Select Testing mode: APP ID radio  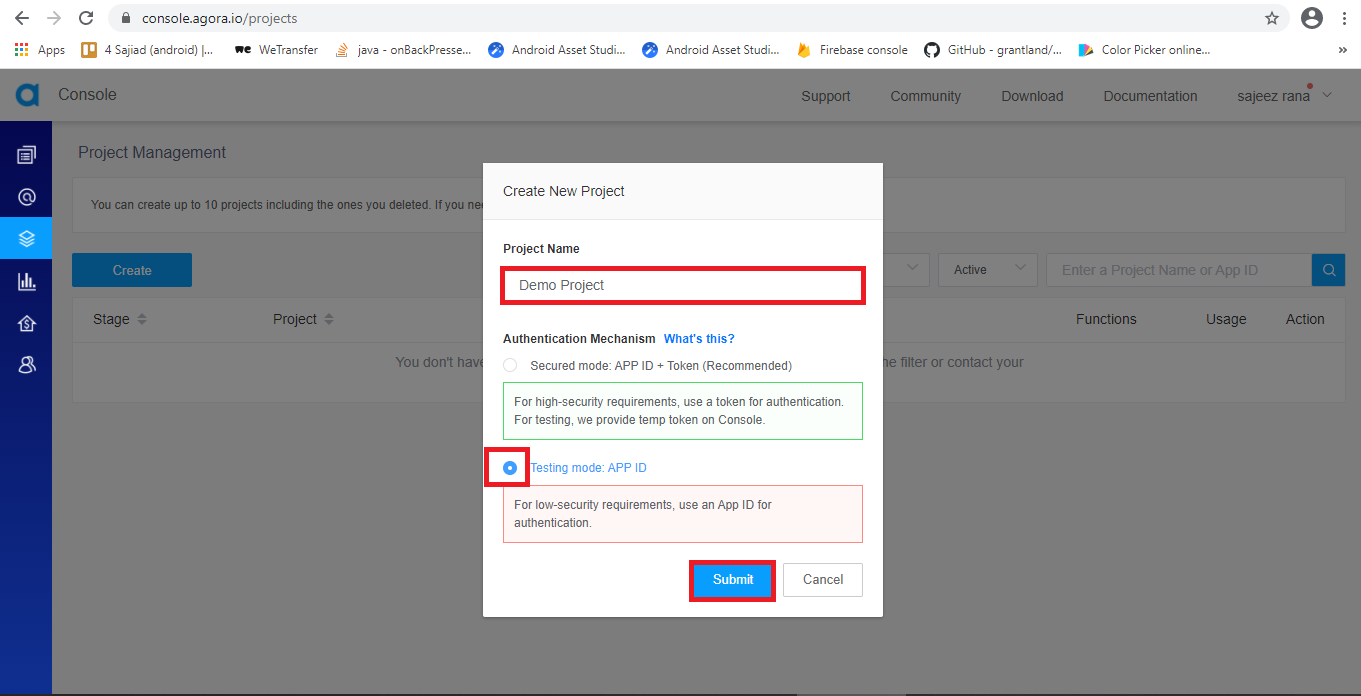tap(510, 468)
